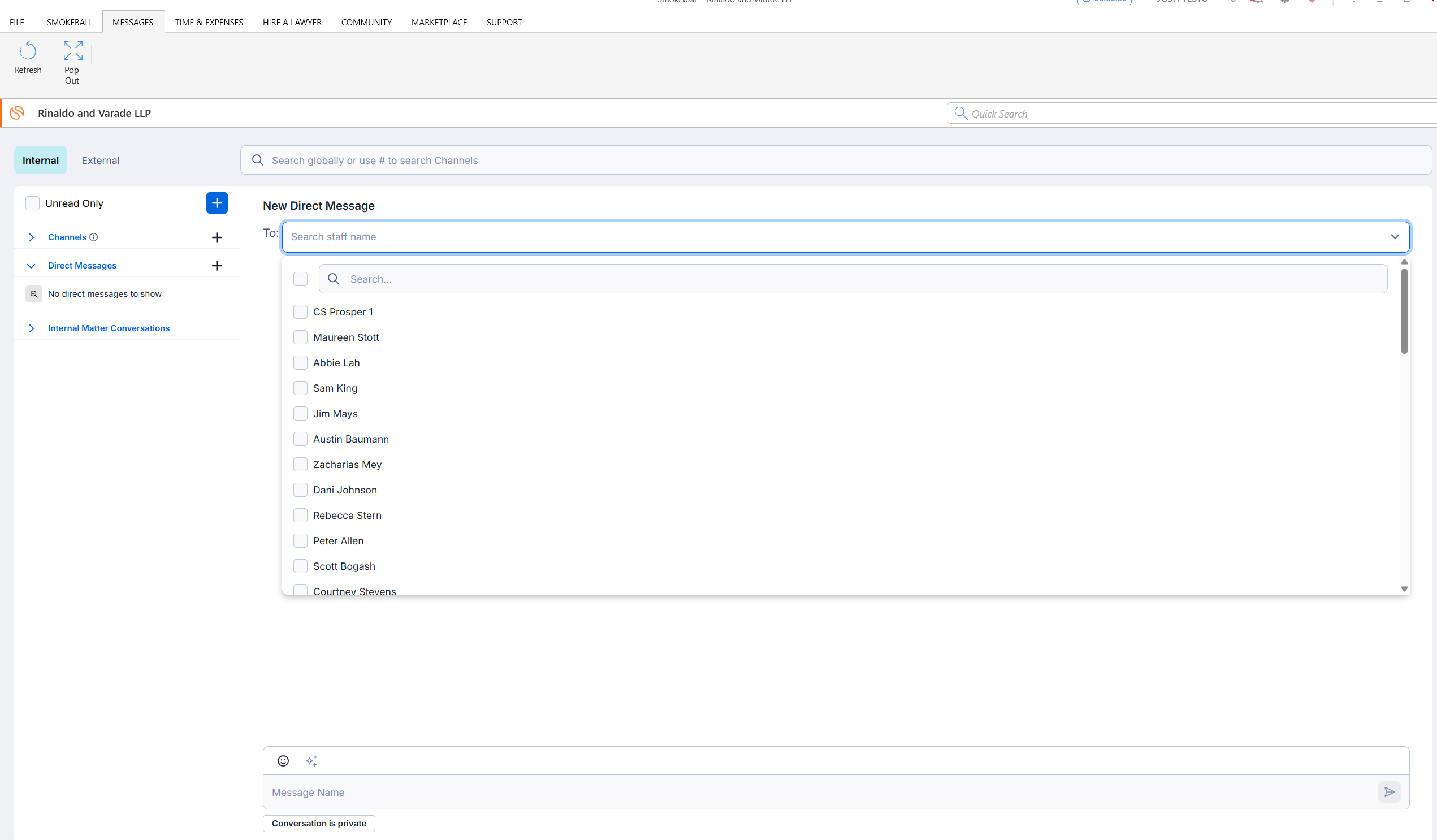Click the staff list scroll down arrow
1437x840 pixels.
coord(1404,589)
